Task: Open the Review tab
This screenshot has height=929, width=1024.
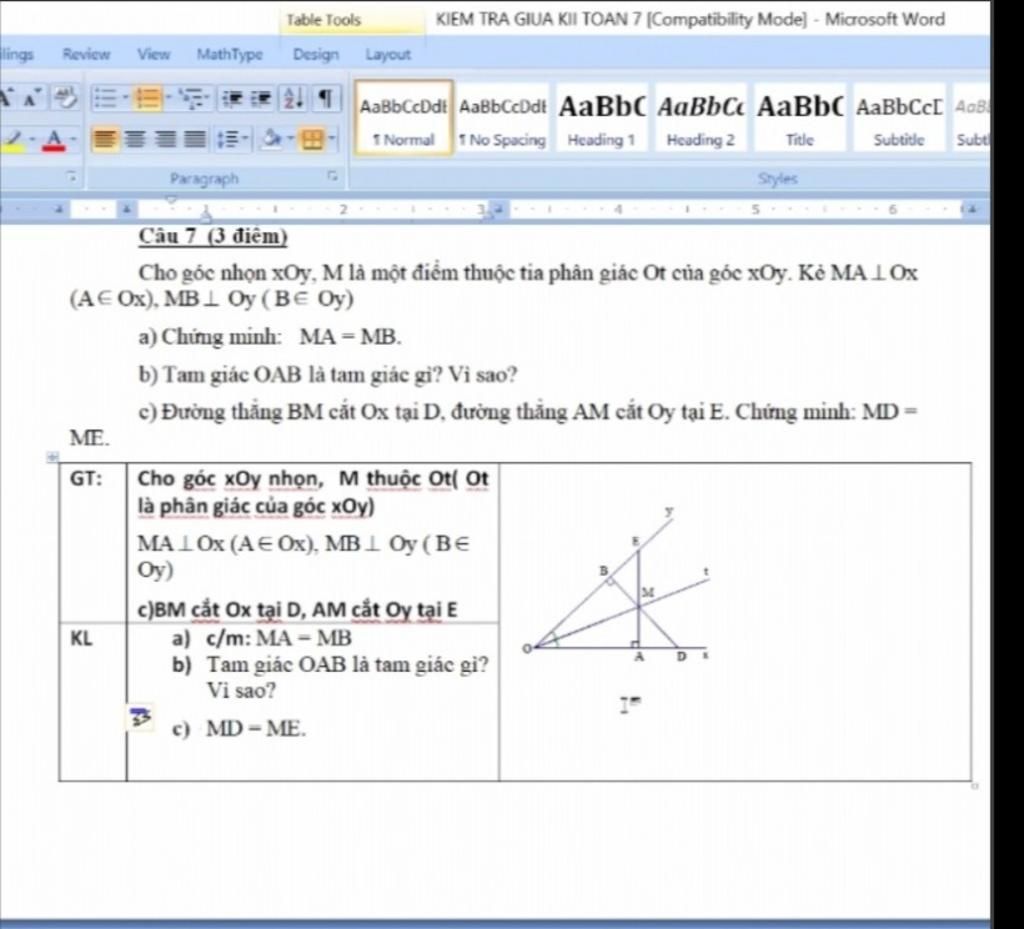Action: (x=86, y=54)
